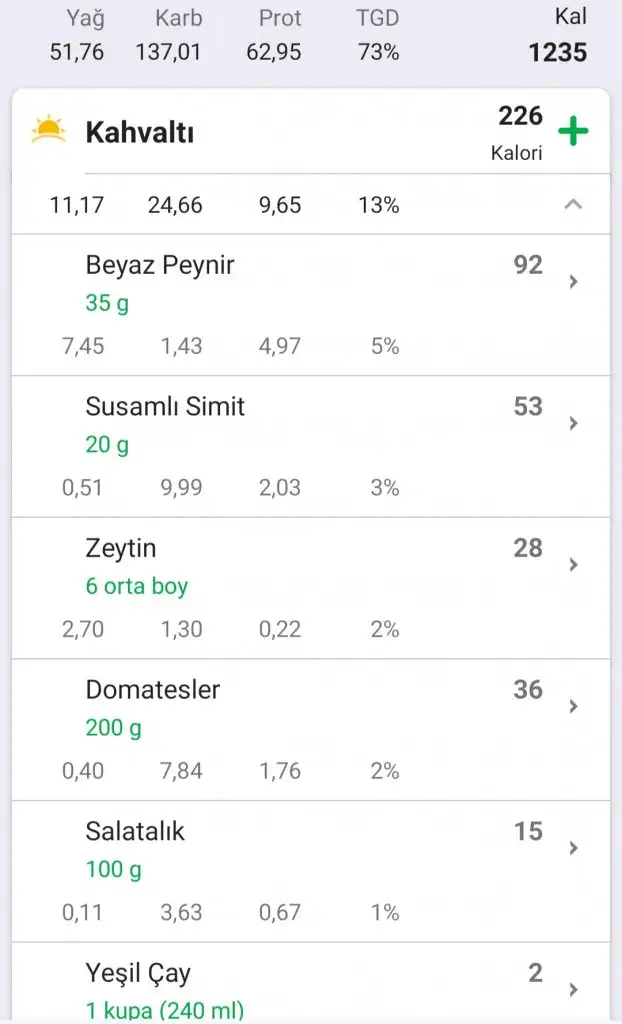Screen dimensions: 622x1024
Task: Tap the Karb column header
Action: coord(178,18)
